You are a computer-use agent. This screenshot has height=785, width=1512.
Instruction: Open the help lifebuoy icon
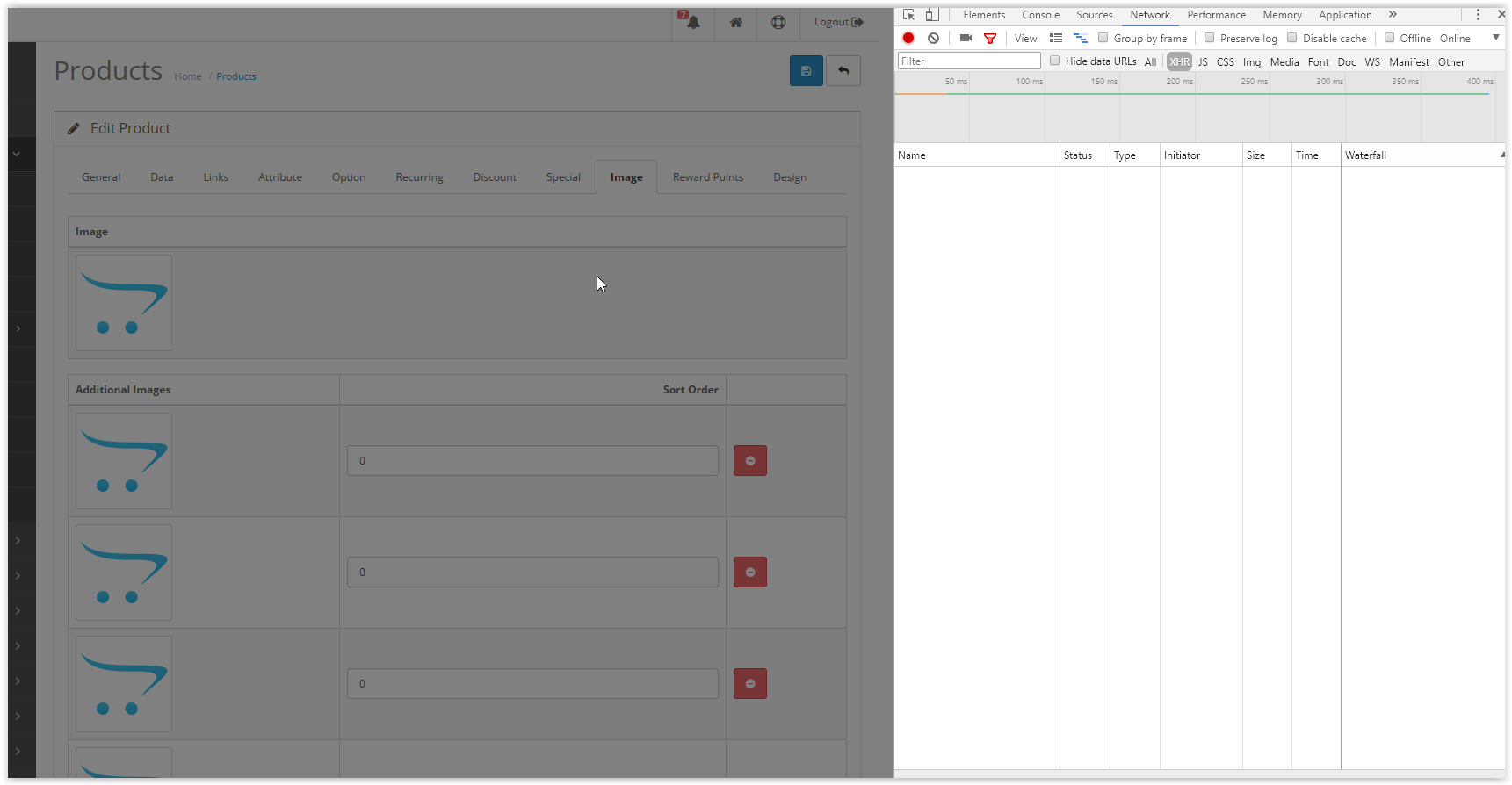click(x=778, y=23)
